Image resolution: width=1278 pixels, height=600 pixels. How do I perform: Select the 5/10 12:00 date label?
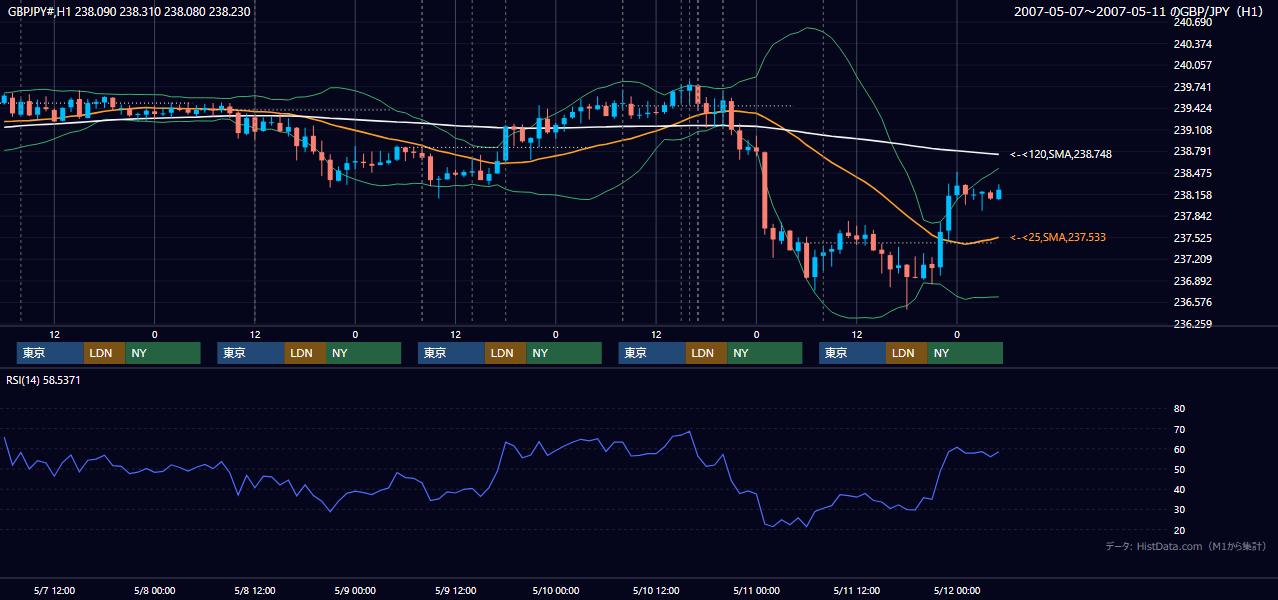[656, 590]
